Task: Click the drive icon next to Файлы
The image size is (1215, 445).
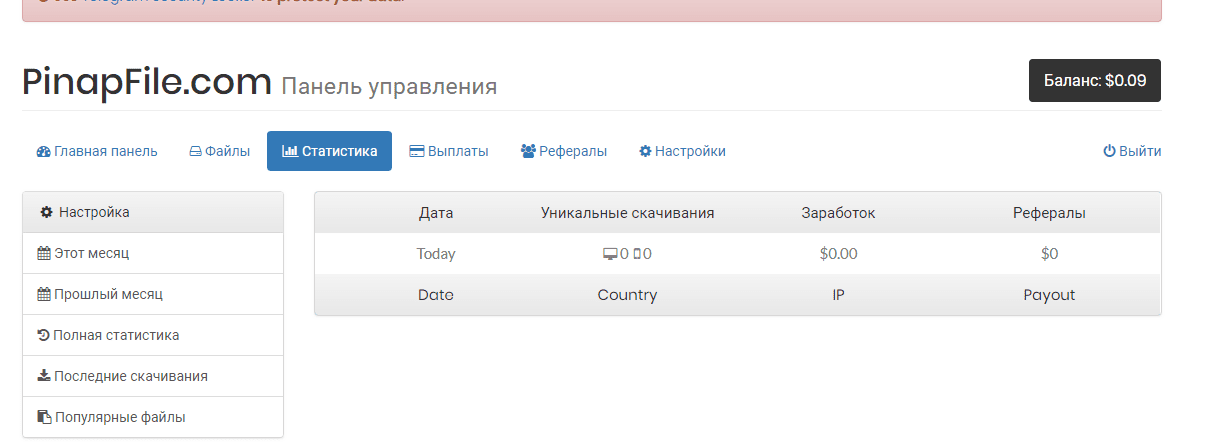Action: [196, 152]
